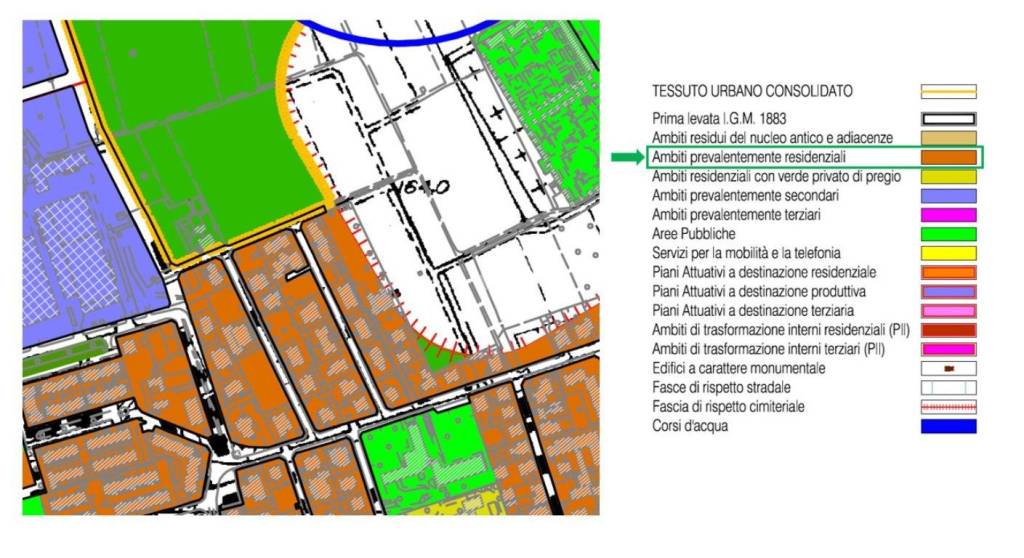This screenshot has height=558, width=1024.
Task: Click the Tessuto Urbano Consolidato legend symbol
Action: 948,91
